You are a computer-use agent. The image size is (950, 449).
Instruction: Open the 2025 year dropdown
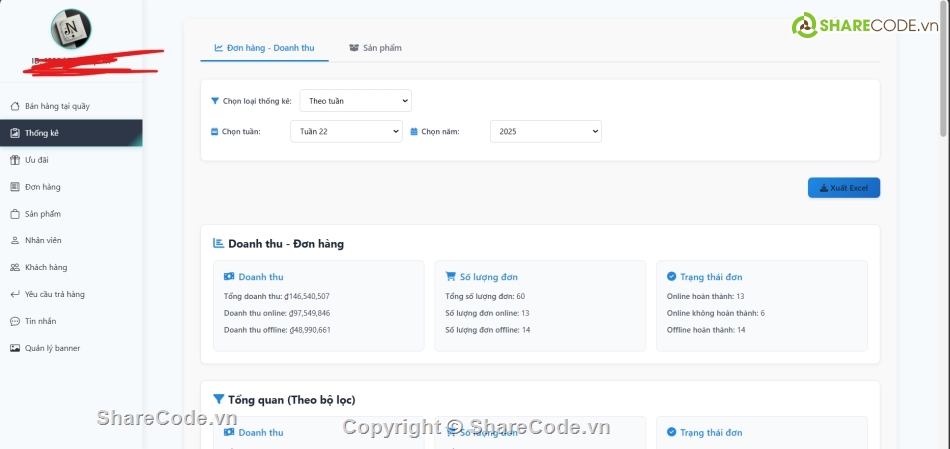click(546, 131)
